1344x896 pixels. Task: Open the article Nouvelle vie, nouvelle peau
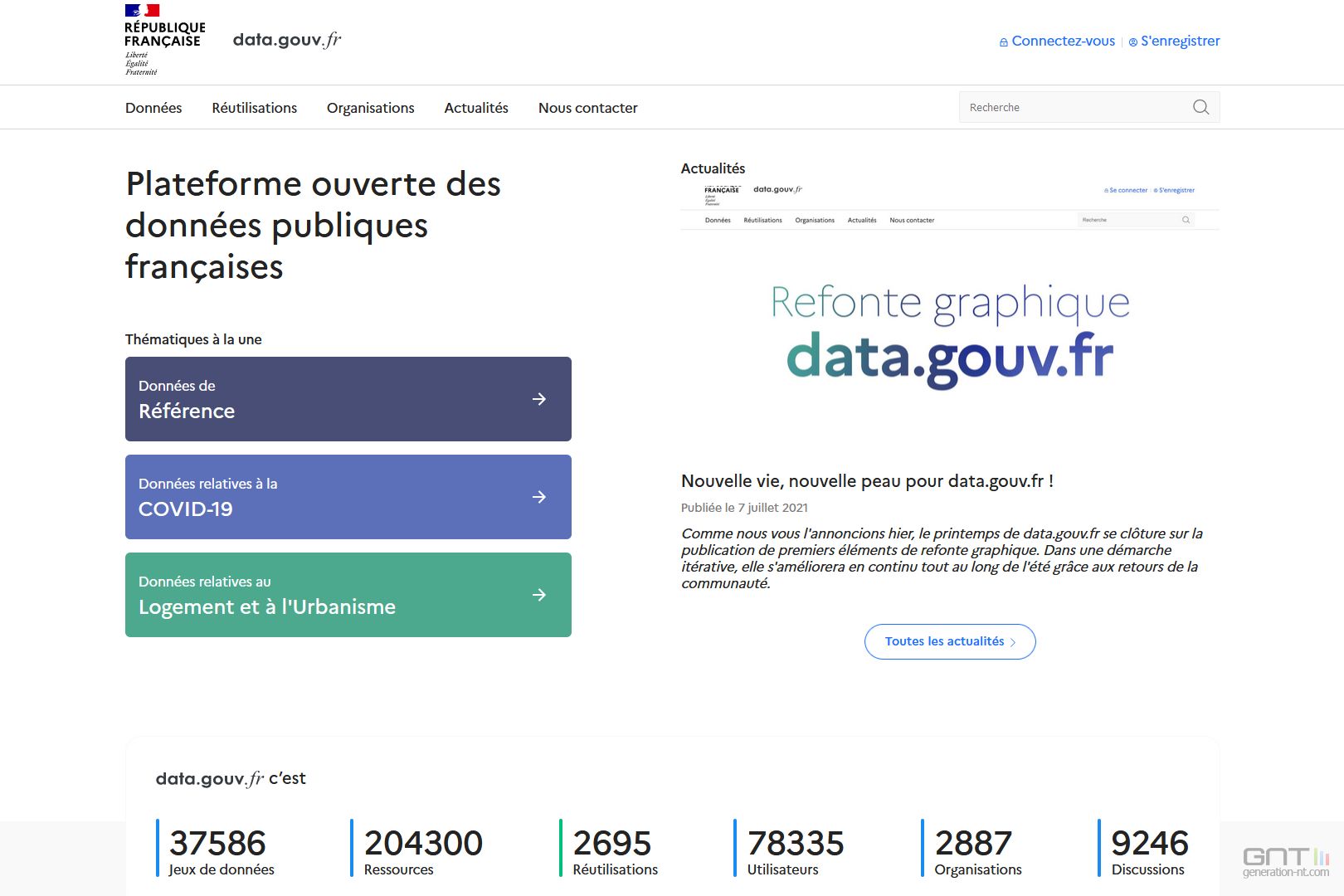pyautogui.click(x=867, y=481)
